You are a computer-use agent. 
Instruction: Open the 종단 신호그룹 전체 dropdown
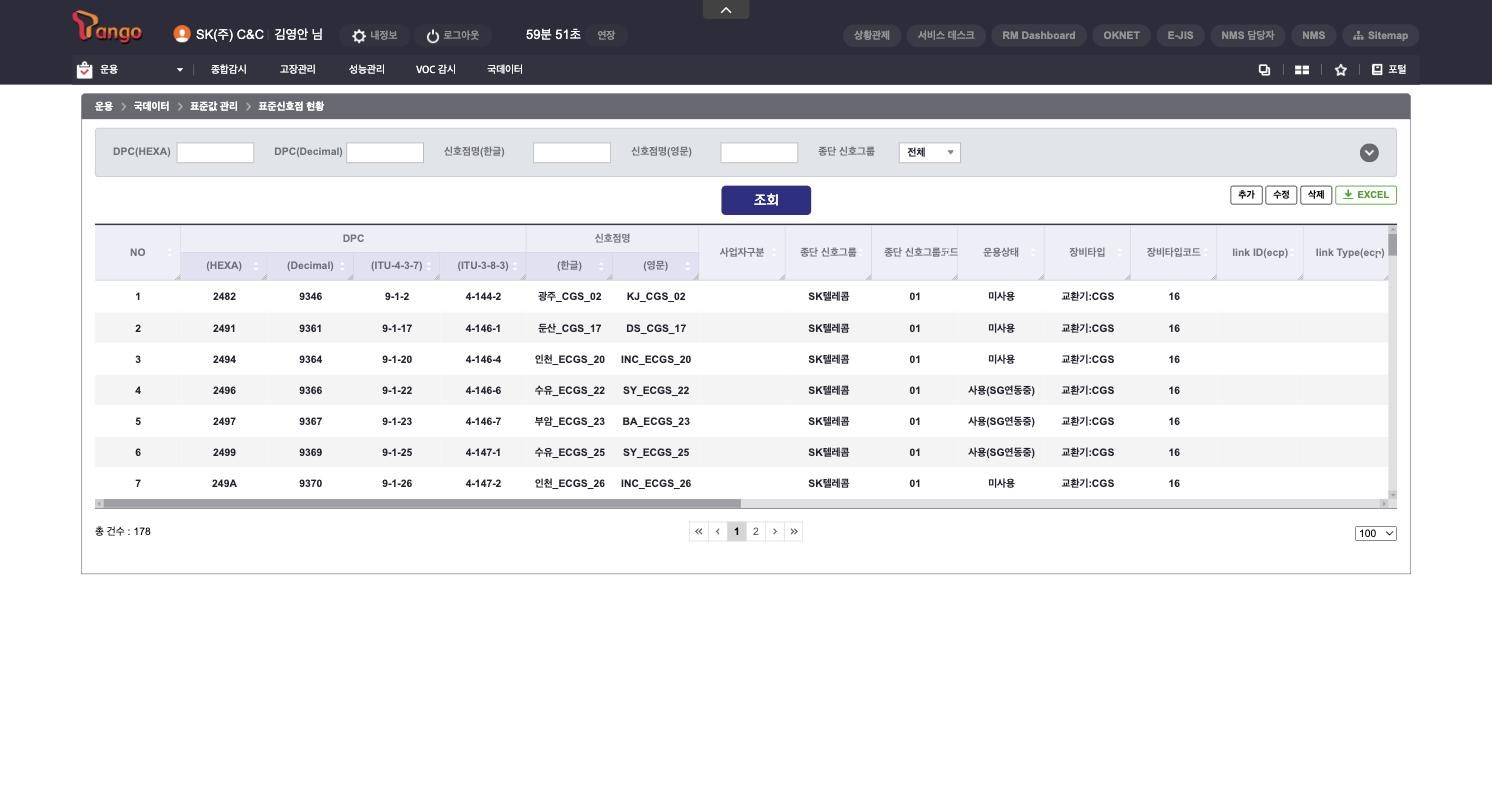[929, 152]
